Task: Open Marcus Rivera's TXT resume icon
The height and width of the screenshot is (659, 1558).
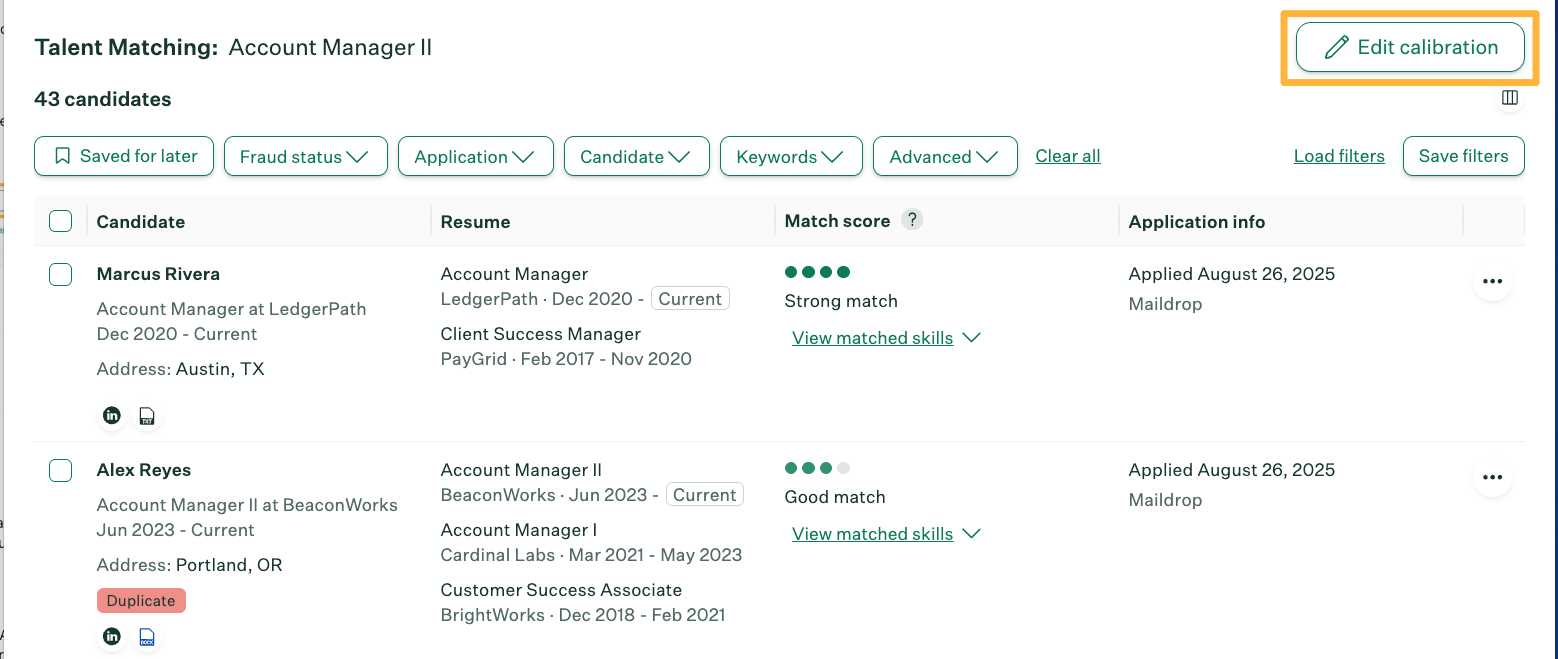Action: pos(147,415)
